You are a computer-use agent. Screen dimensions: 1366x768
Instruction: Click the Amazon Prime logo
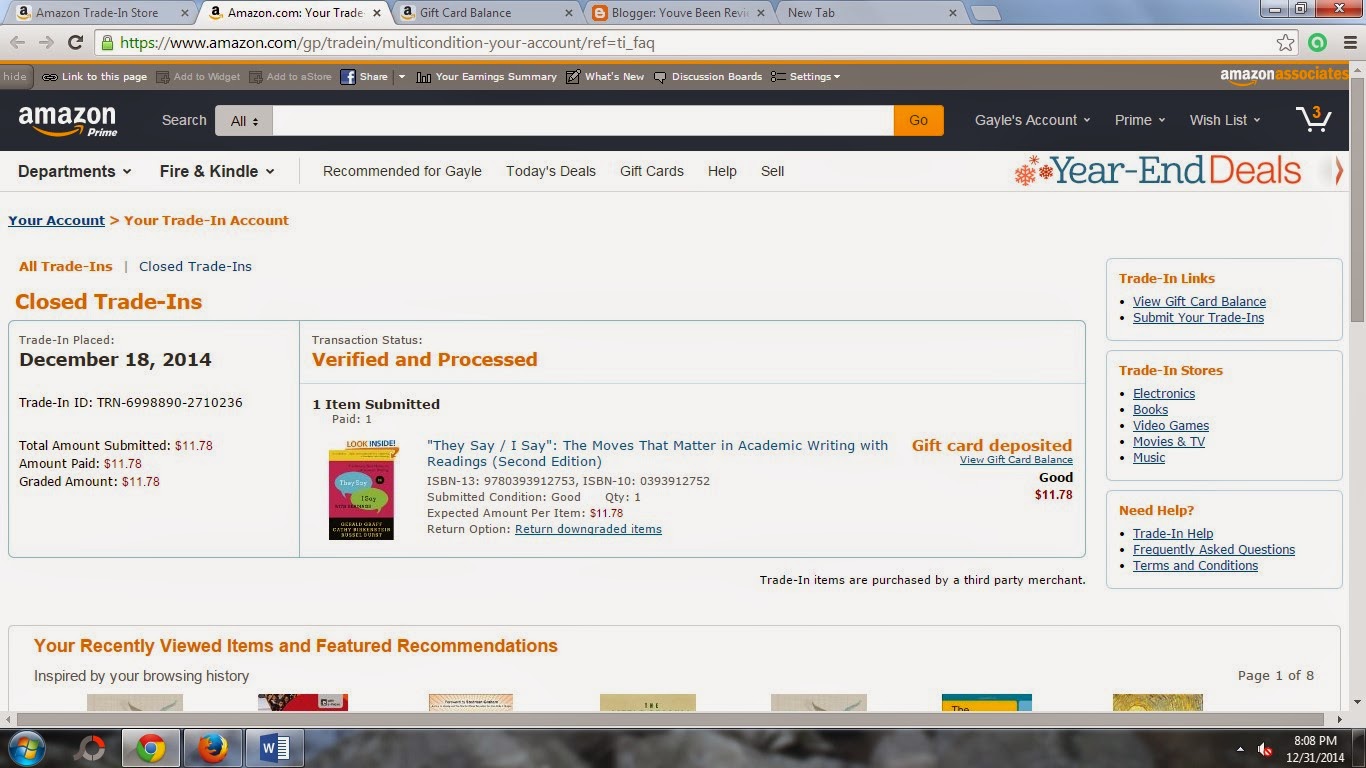68,121
